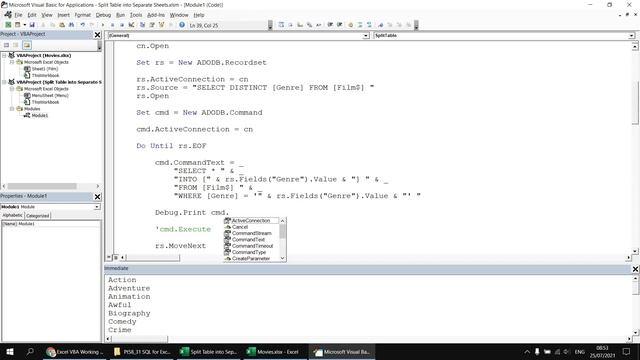Run the macro with the play icon

click(x=103, y=25)
